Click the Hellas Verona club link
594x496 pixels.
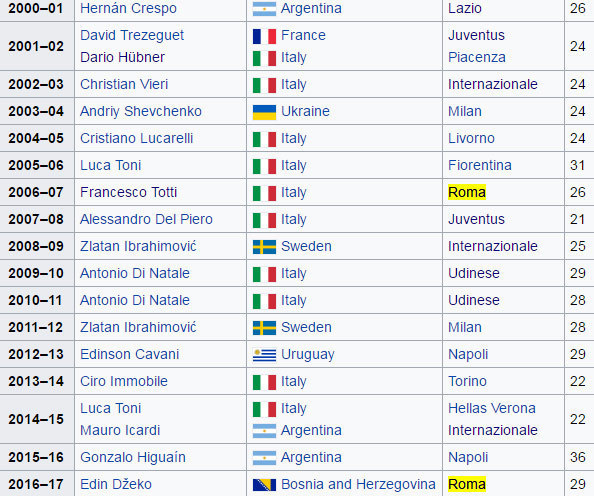pos(492,408)
